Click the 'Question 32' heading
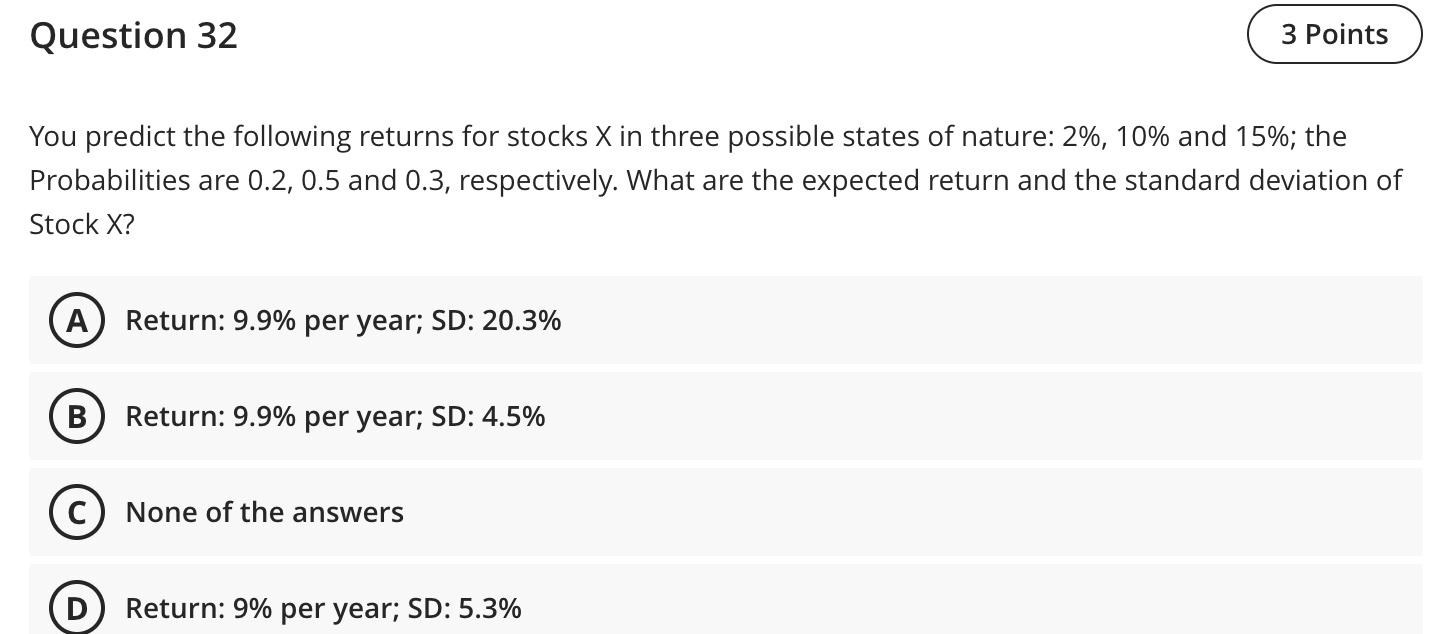 [x=133, y=35]
